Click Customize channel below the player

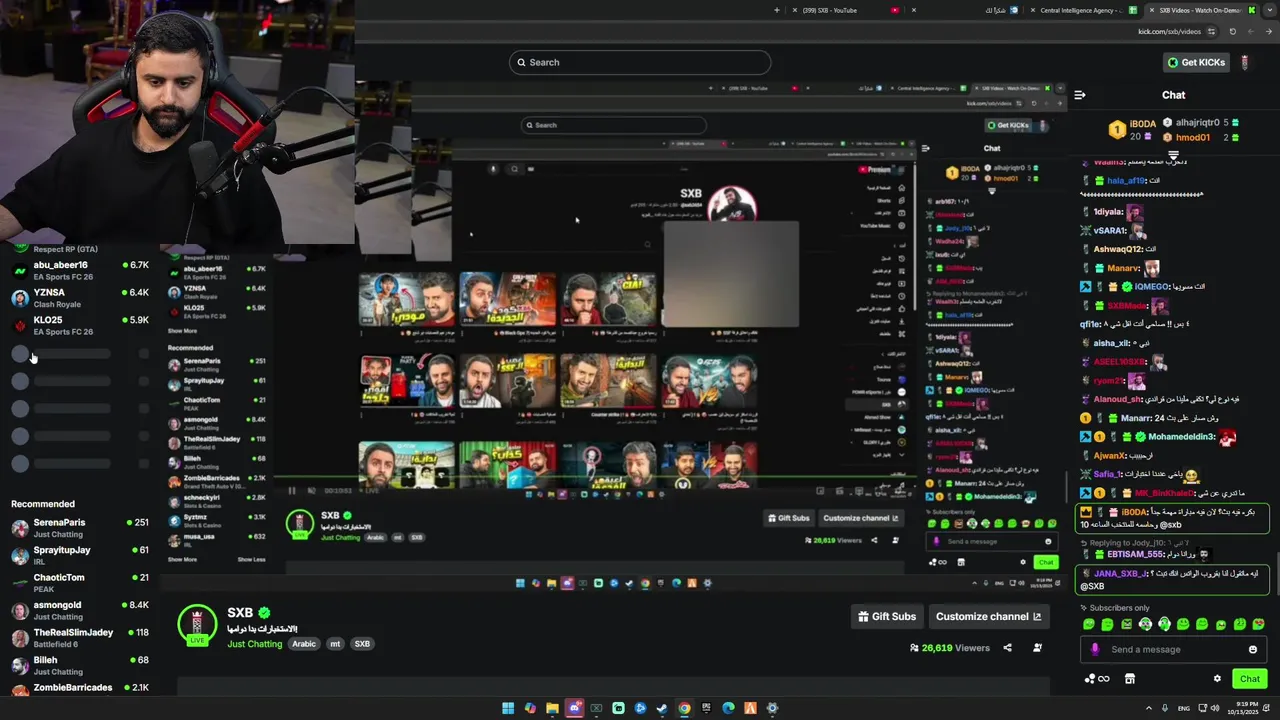pos(989,616)
